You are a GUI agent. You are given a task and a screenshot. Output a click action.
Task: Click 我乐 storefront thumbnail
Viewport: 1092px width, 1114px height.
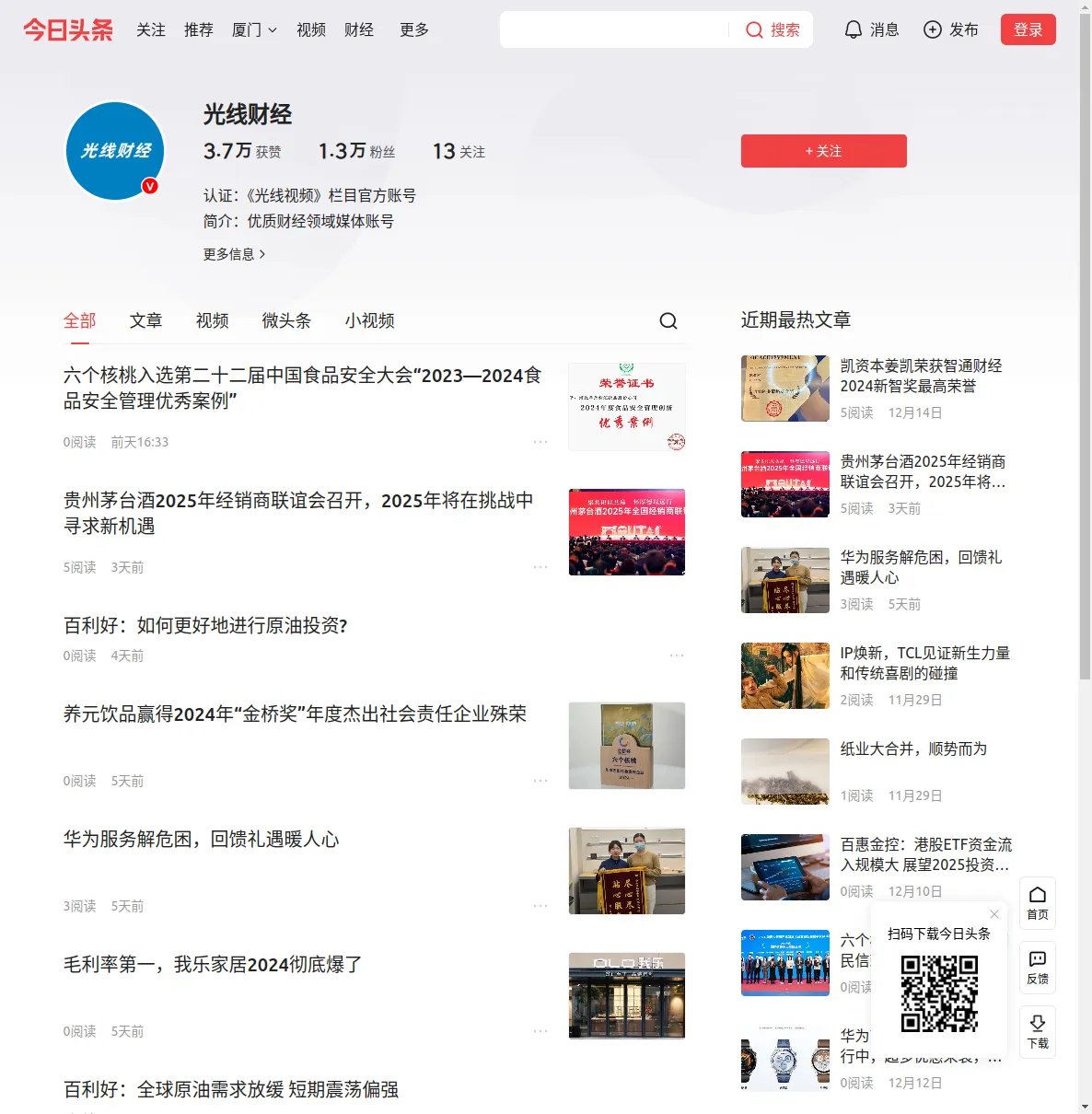pyautogui.click(x=627, y=996)
